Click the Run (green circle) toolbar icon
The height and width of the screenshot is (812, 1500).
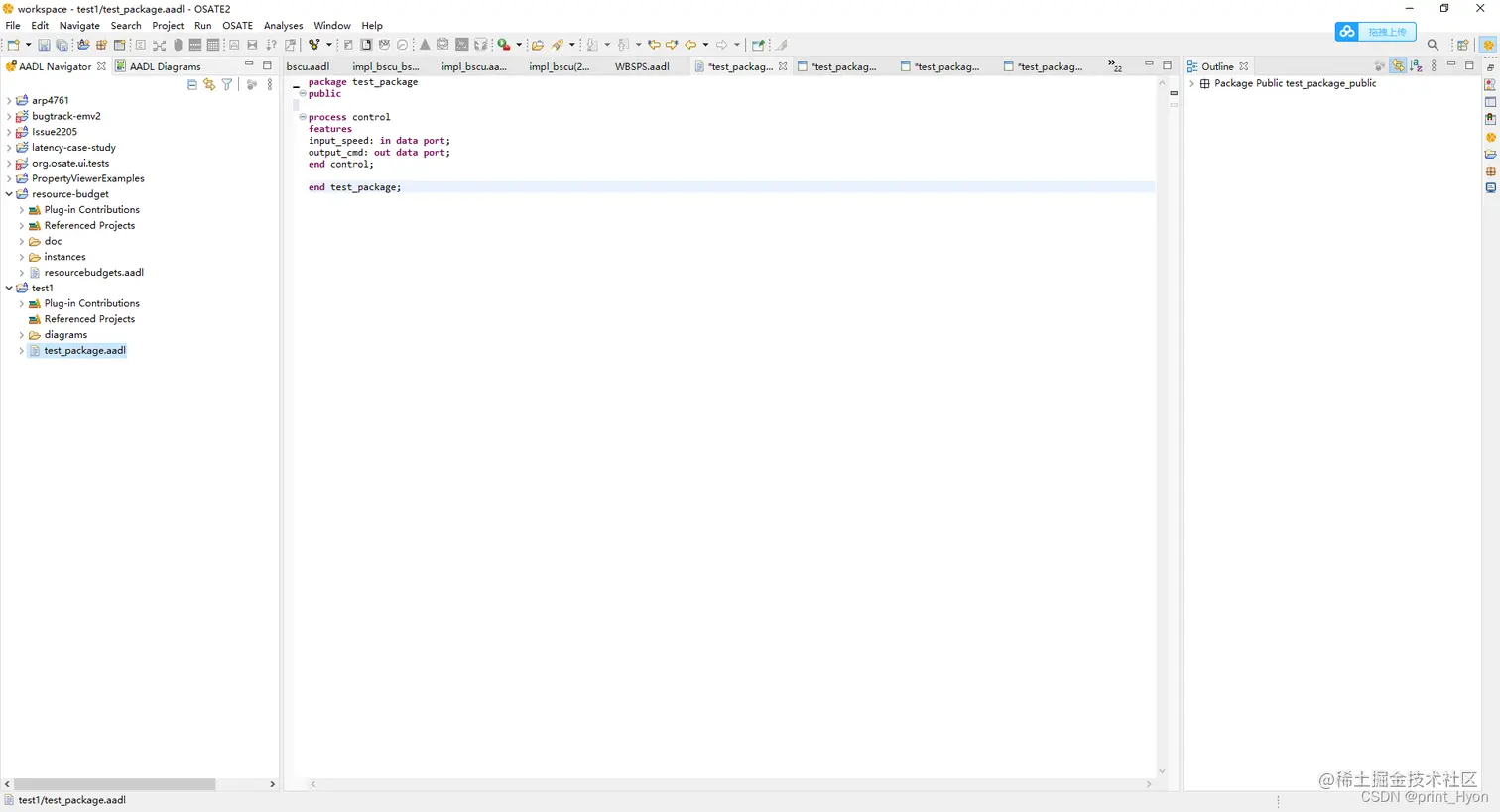pyautogui.click(x=504, y=45)
